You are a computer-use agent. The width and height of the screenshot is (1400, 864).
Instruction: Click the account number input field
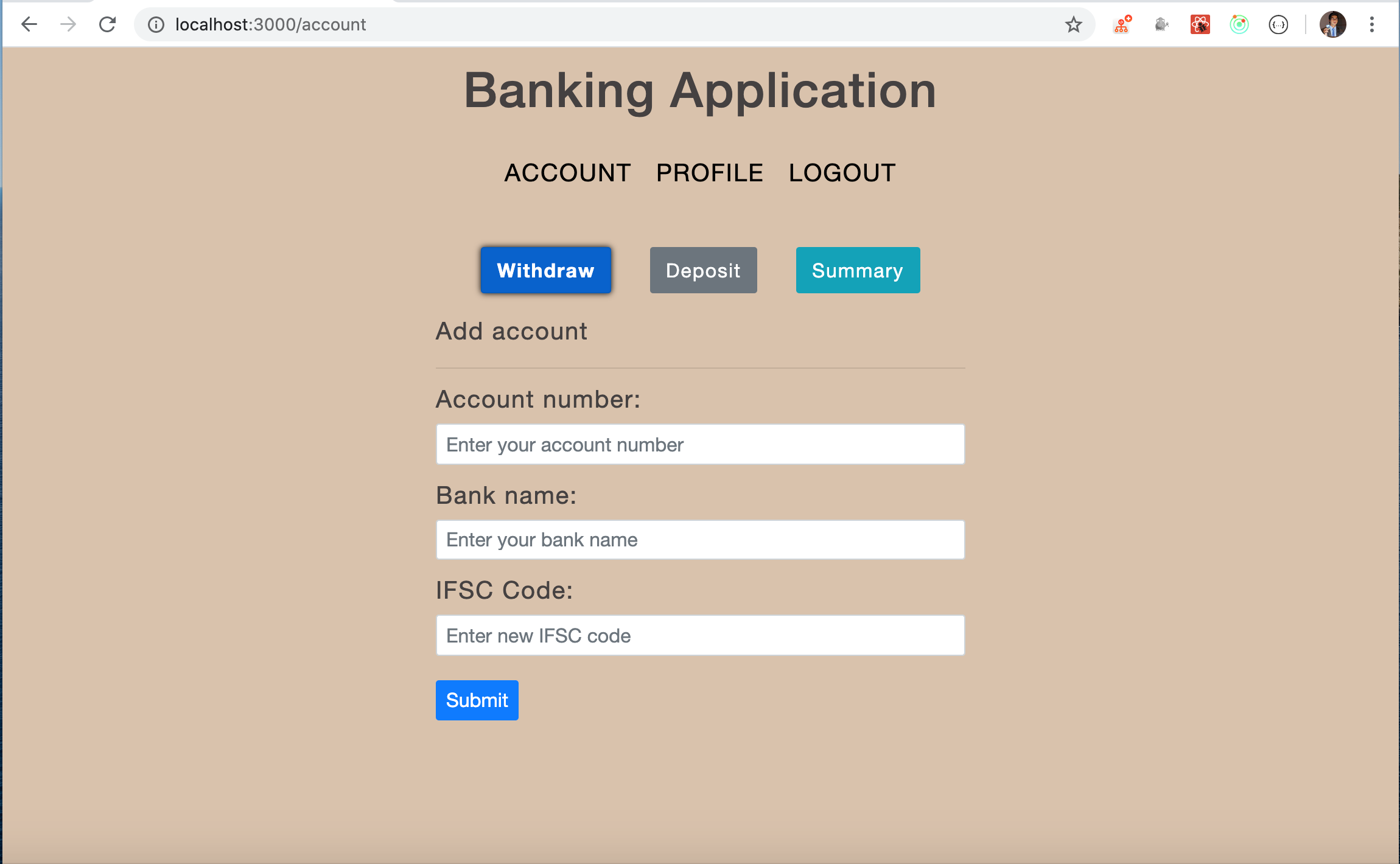coord(699,444)
